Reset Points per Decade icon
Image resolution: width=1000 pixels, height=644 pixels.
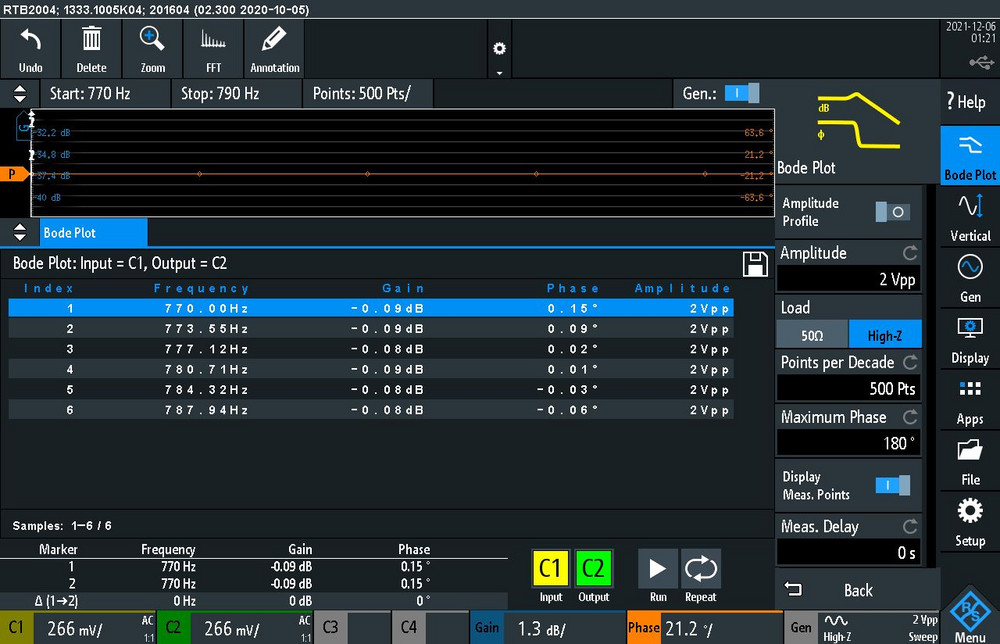(x=910, y=362)
